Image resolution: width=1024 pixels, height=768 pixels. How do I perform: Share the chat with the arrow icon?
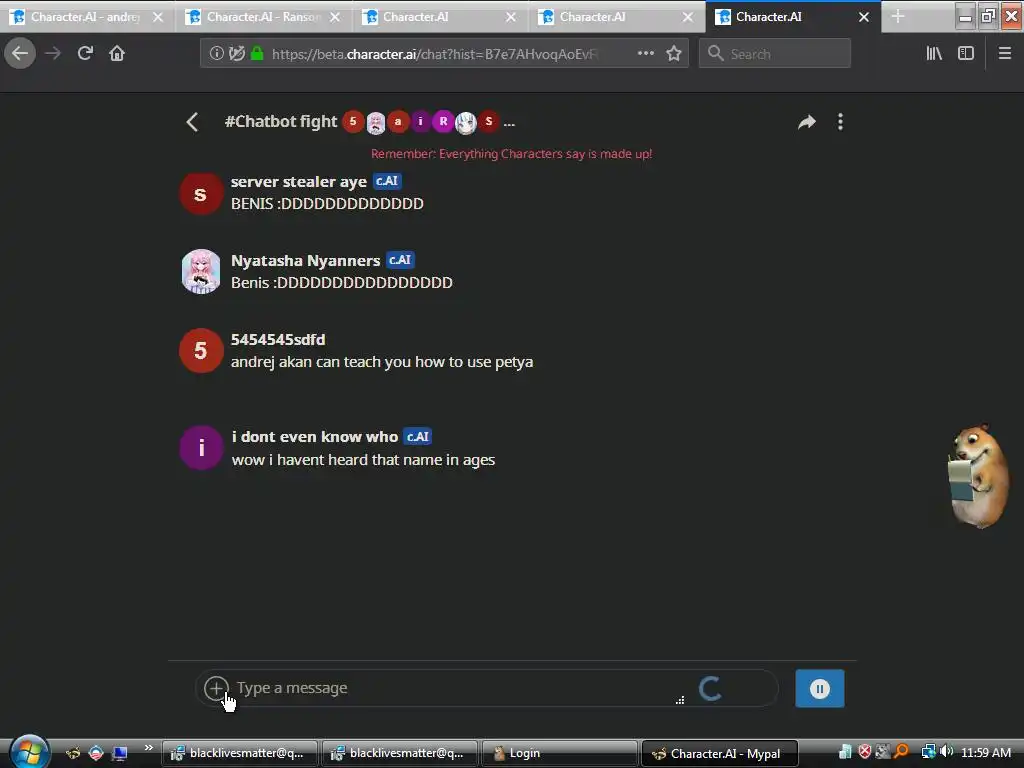[807, 122]
